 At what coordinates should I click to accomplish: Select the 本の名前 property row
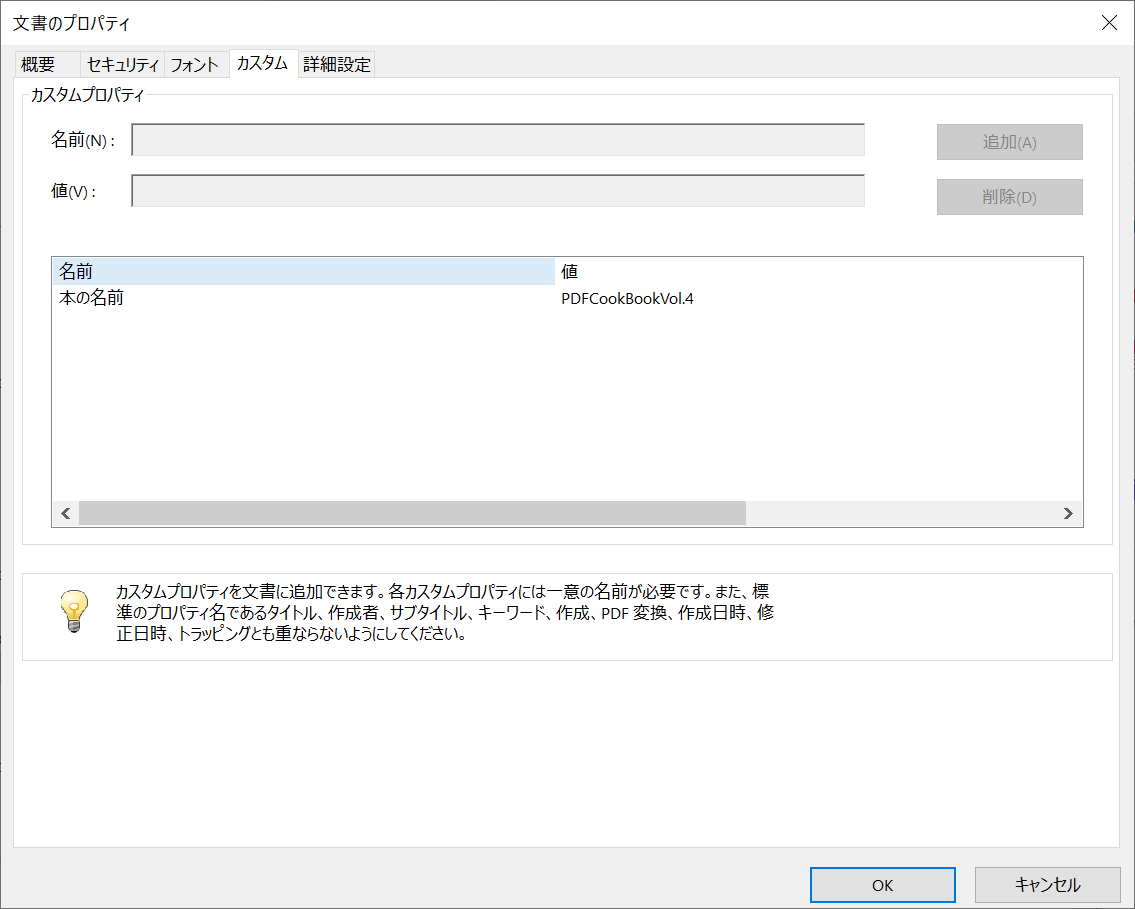[92, 298]
